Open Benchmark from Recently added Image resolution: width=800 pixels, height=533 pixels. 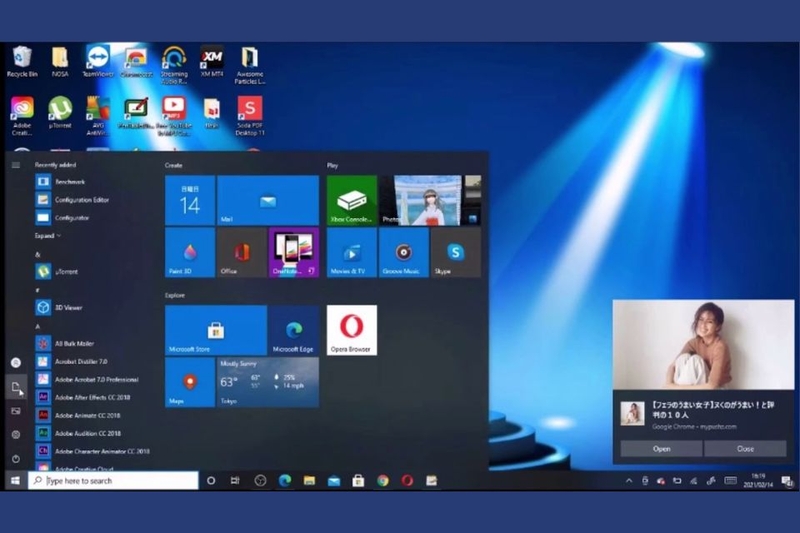pyautogui.click(x=92, y=182)
